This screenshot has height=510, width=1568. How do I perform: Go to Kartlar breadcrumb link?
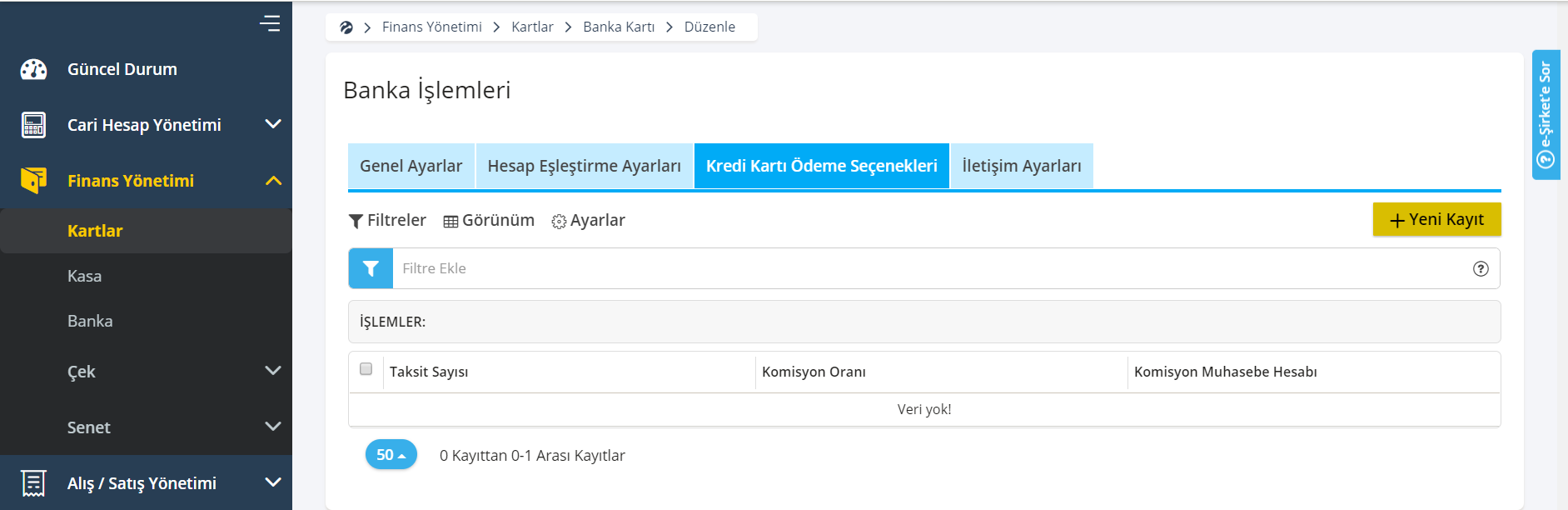click(532, 27)
